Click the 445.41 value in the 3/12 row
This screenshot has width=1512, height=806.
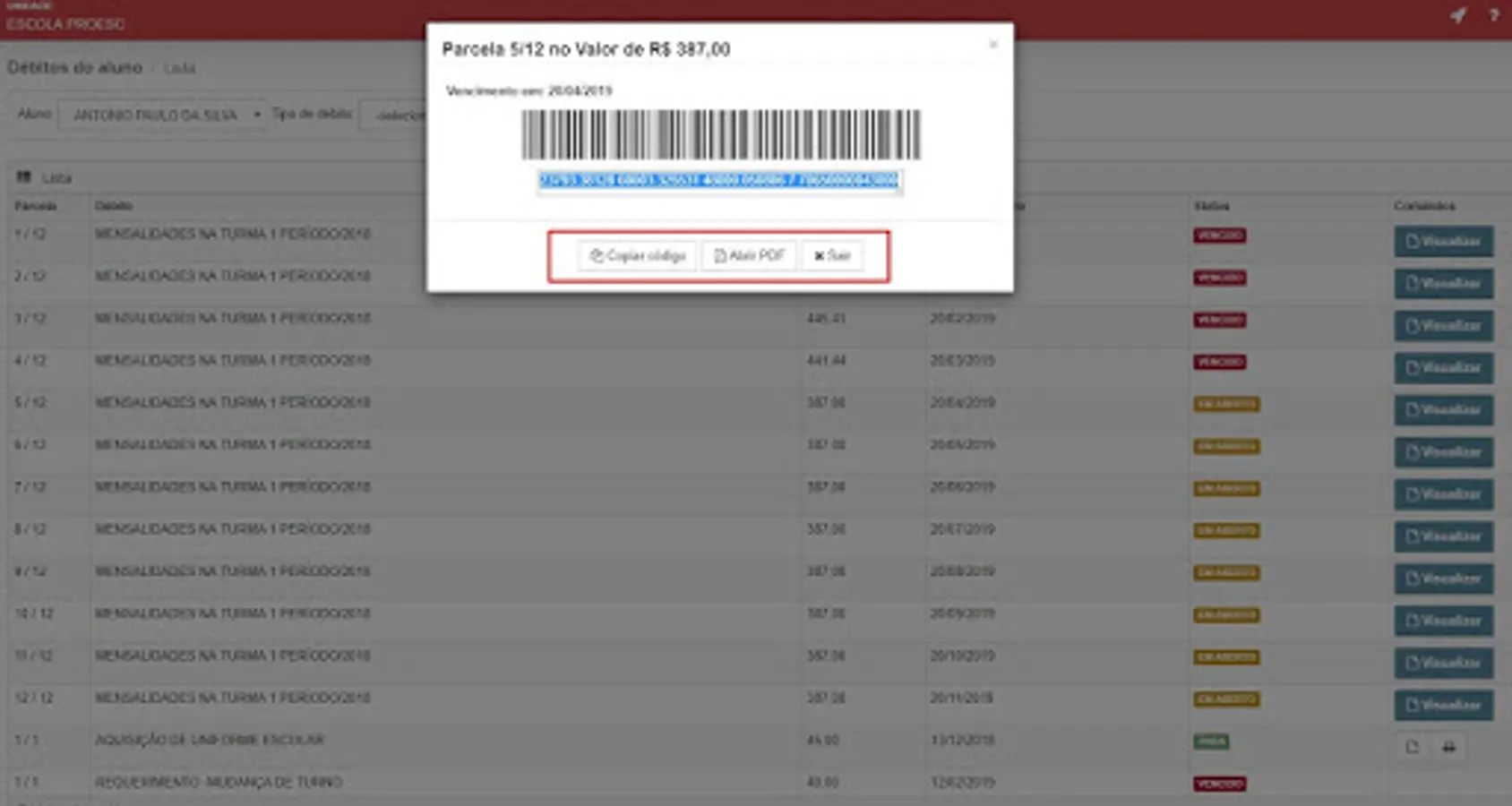click(x=826, y=318)
